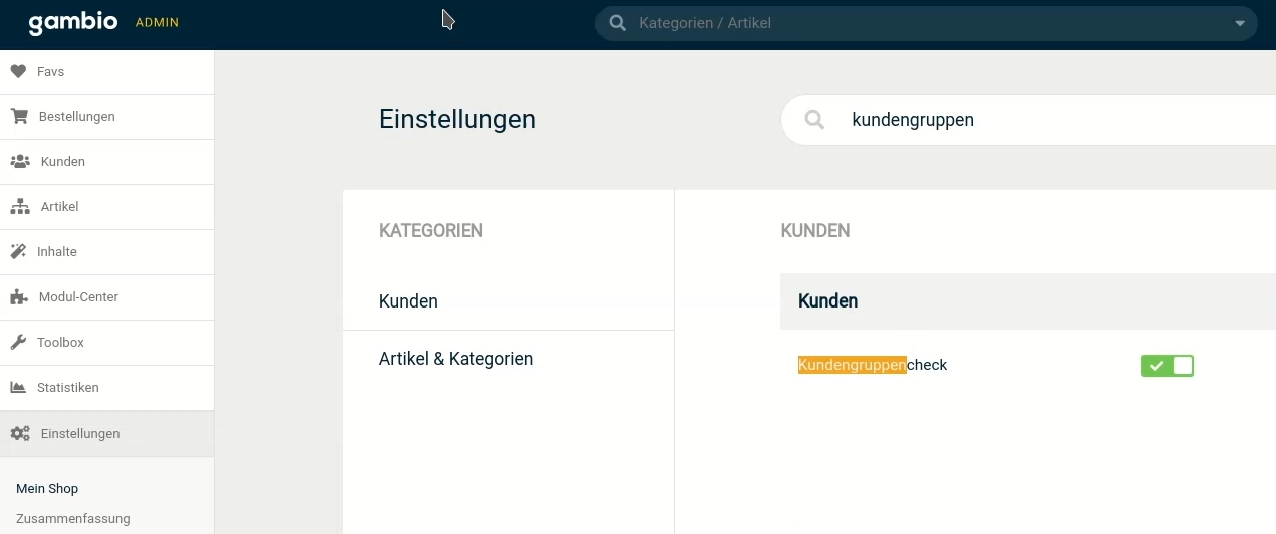Select Artikel & Kategorien category
The image size is (1276, 534).
[456, 358]
